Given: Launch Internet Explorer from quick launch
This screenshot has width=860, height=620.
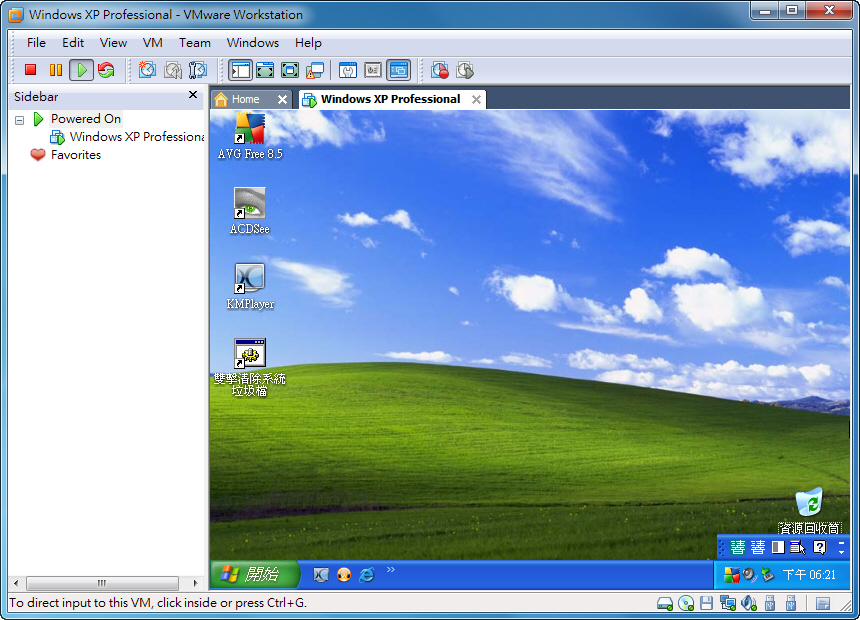Looking at the screenshot, I should [367, 574].
